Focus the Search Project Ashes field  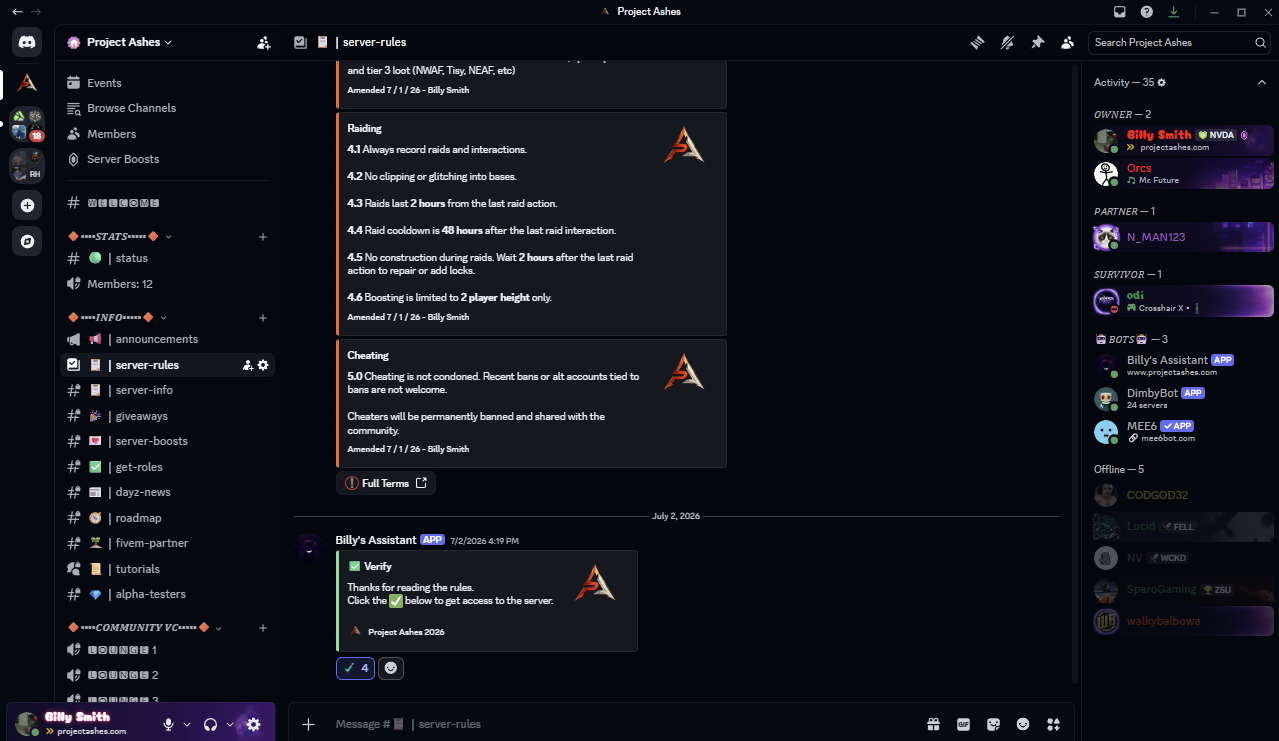pos(1180,42)
